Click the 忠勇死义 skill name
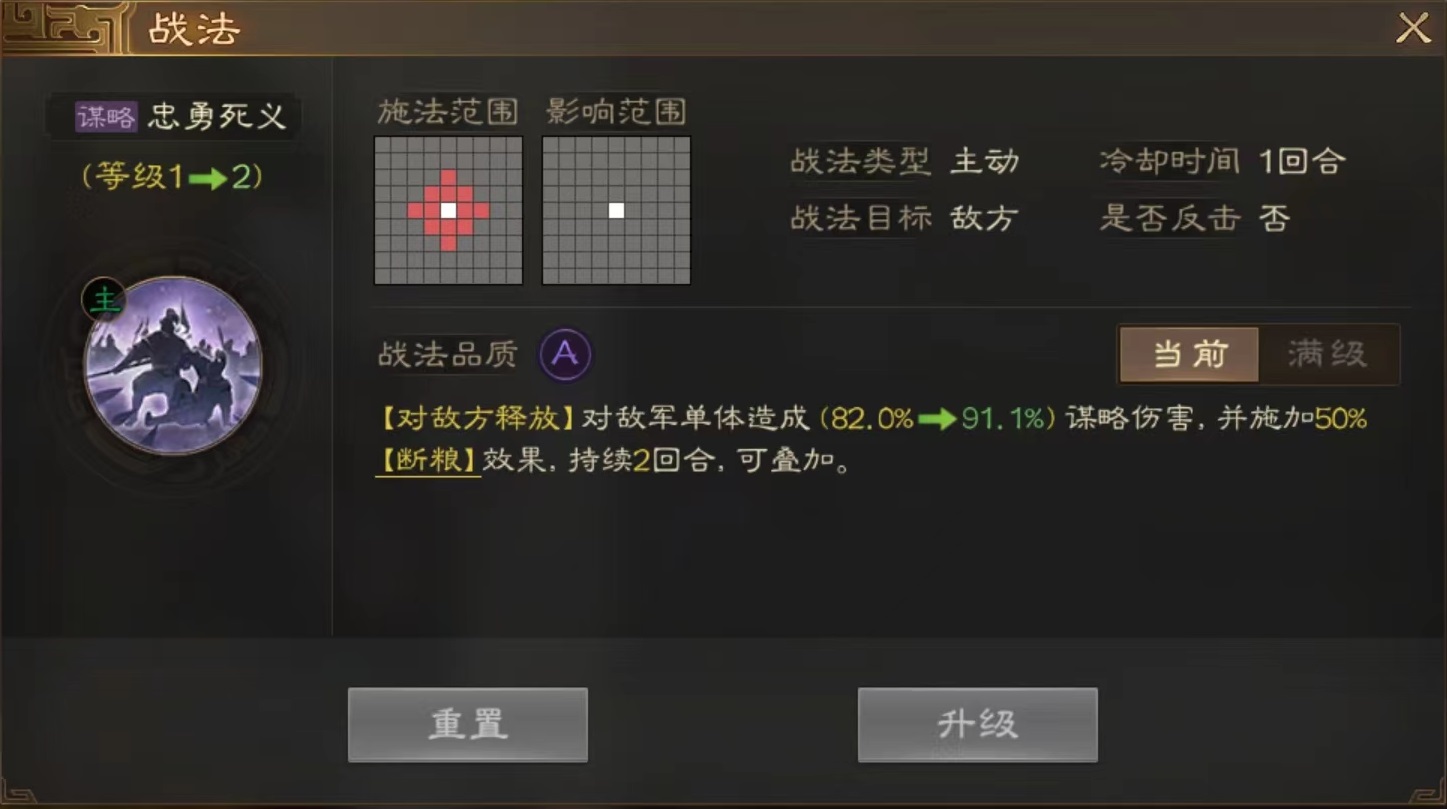Screen dimensions: 1447x809 217,117
